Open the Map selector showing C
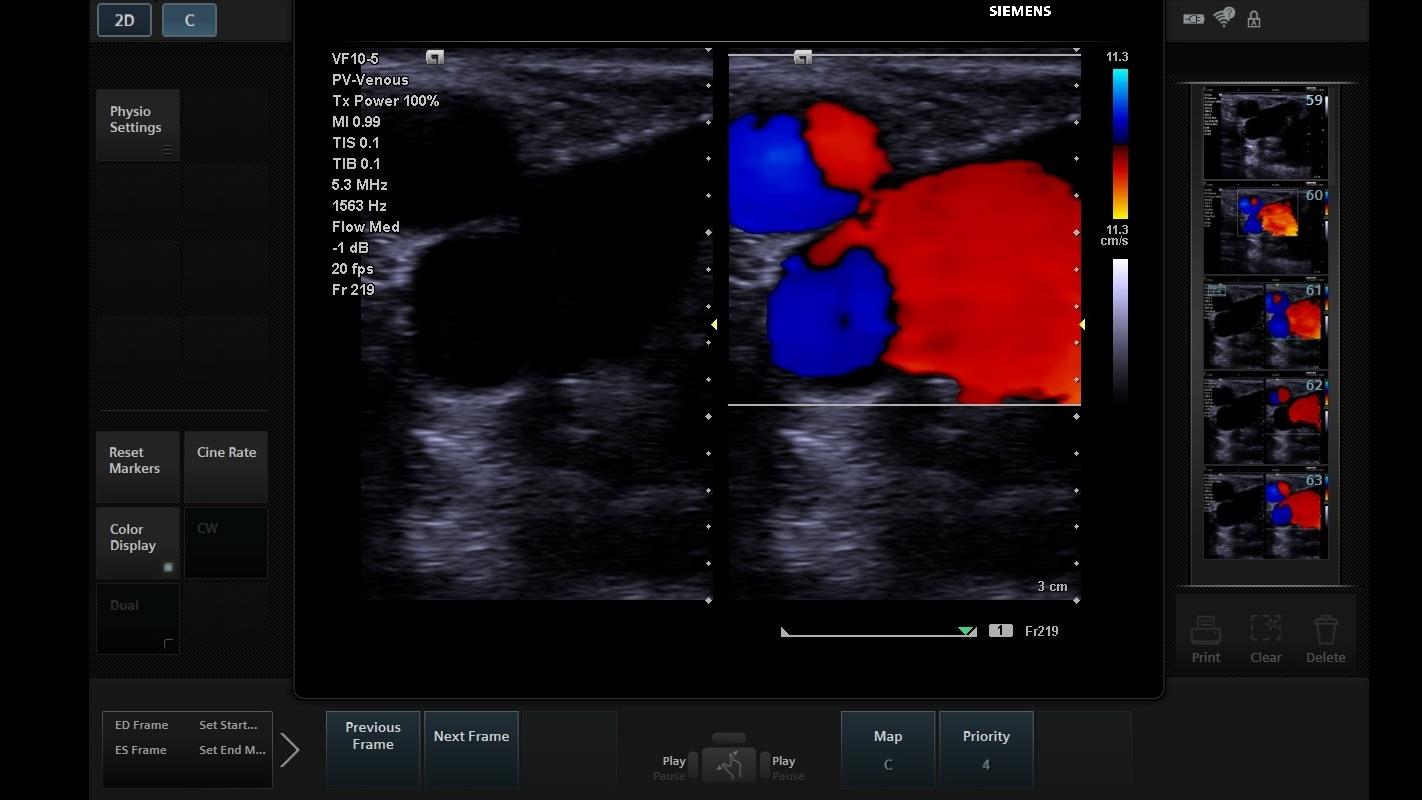1422x800 pixels. tap(887, 750)
